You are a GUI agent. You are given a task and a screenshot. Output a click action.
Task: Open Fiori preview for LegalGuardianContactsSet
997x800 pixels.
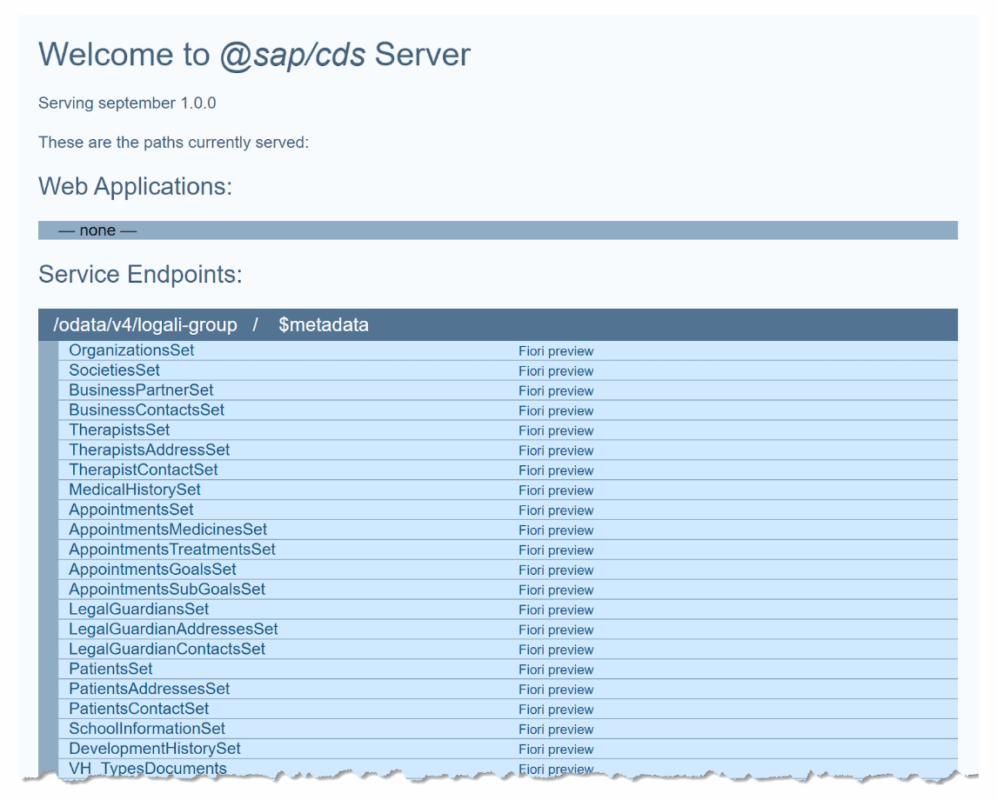556,650
